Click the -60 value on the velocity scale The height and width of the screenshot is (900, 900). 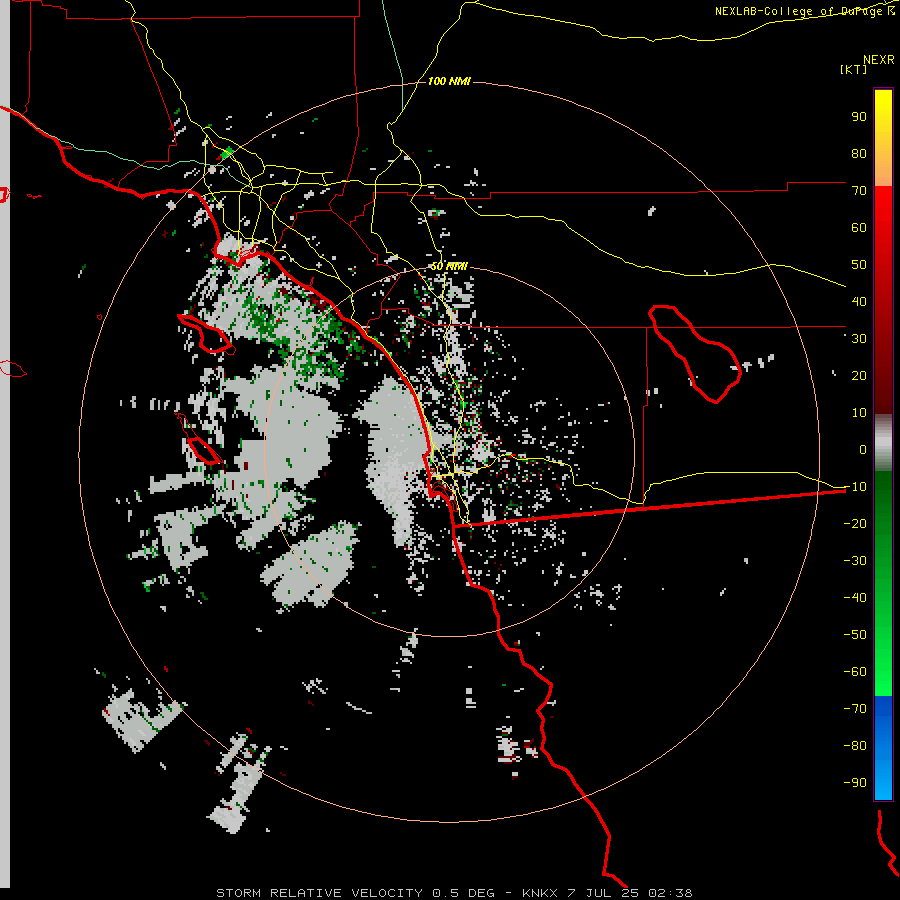(855, 672)
